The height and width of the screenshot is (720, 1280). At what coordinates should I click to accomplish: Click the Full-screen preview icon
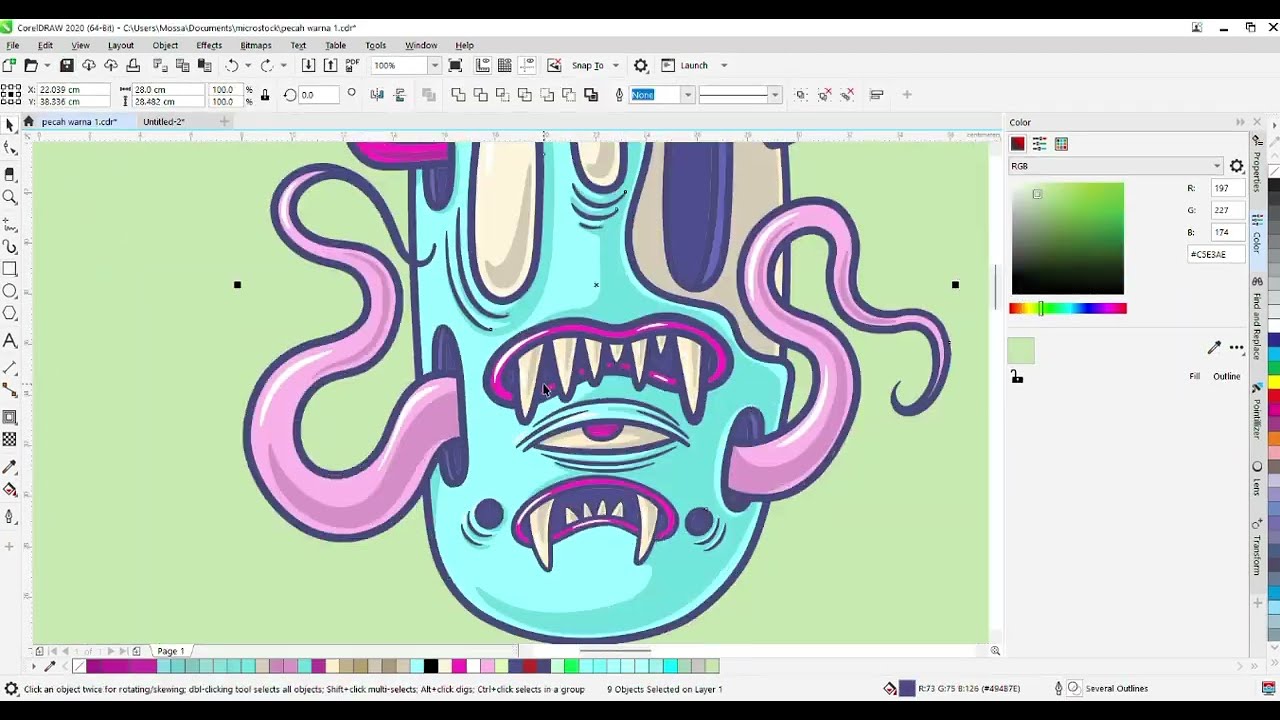click(456, 66)
